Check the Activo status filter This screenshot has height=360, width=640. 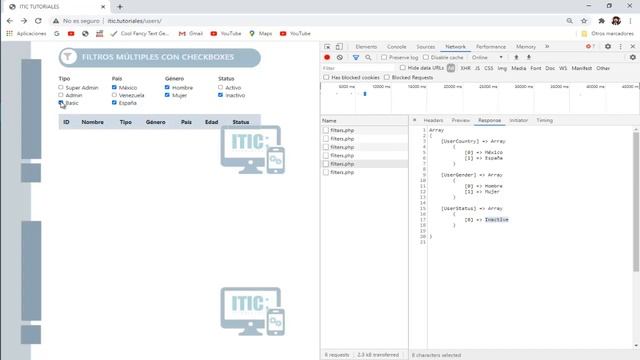click(220, 87)
